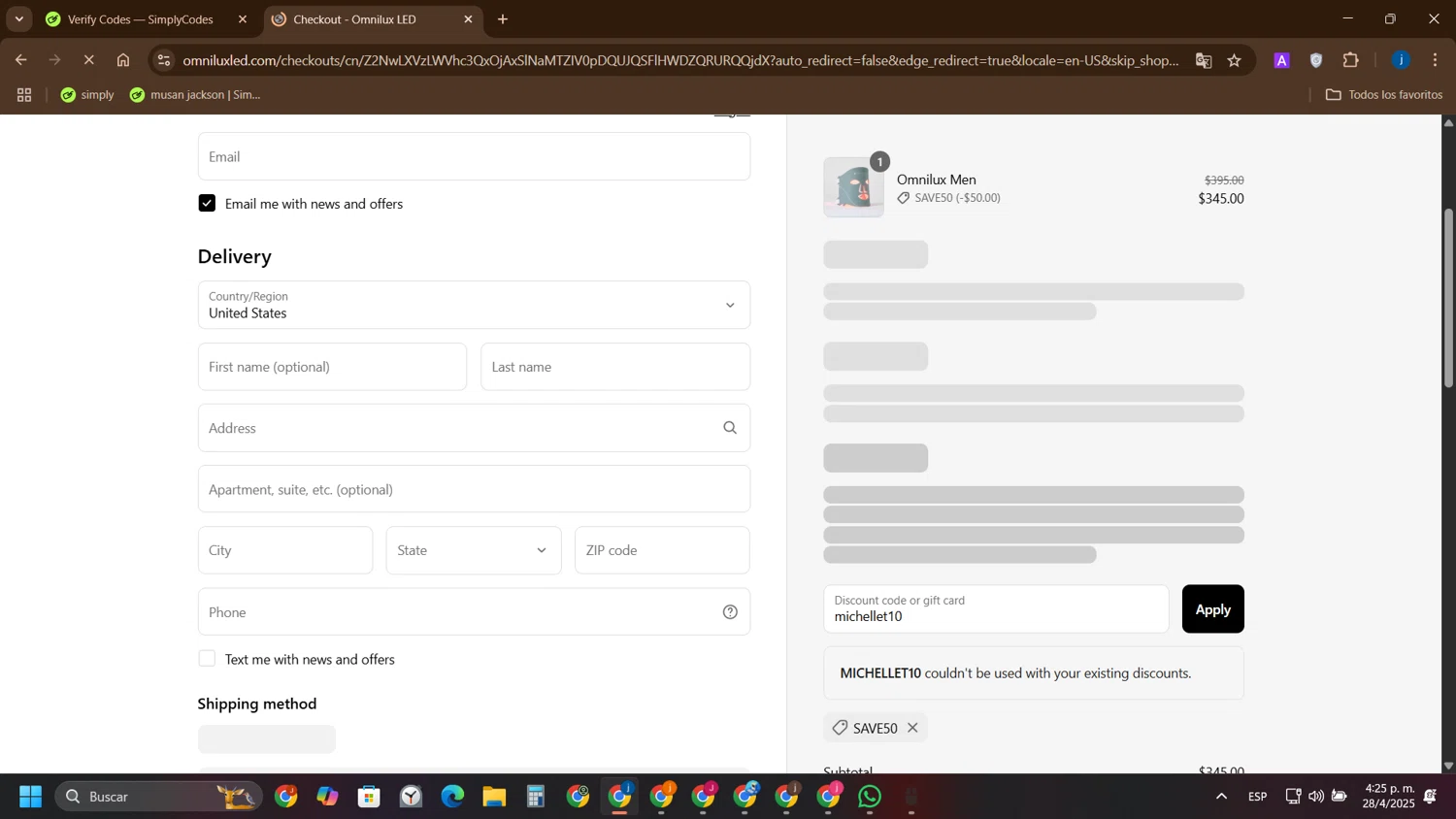Image resolution: width=1456 pixels, height=819 pixels.
Task: Click the Omnilux Men product thumbnail
Action: coord(854,187)
